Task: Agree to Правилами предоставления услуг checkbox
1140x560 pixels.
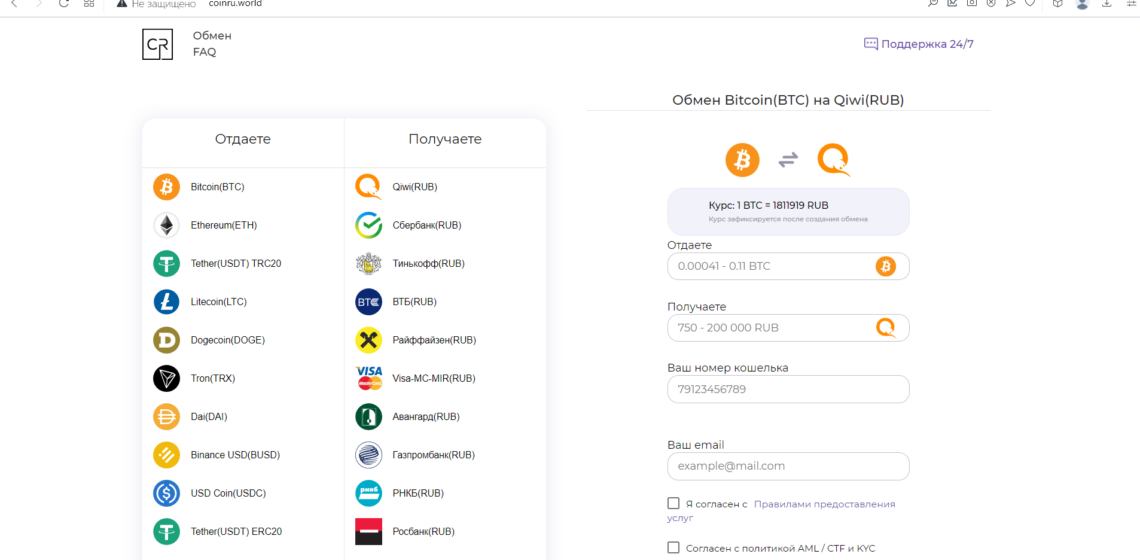Action: pos(673,503)
